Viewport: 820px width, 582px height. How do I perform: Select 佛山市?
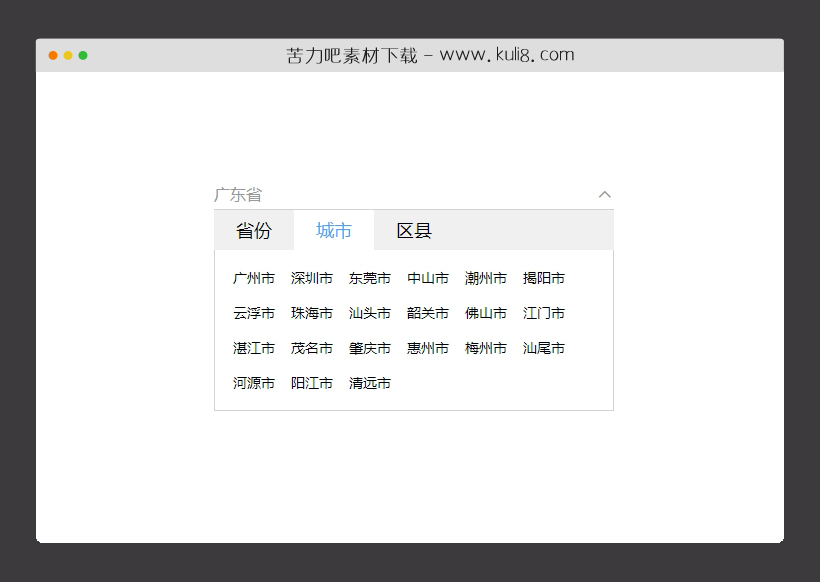[x=485, y=313]
